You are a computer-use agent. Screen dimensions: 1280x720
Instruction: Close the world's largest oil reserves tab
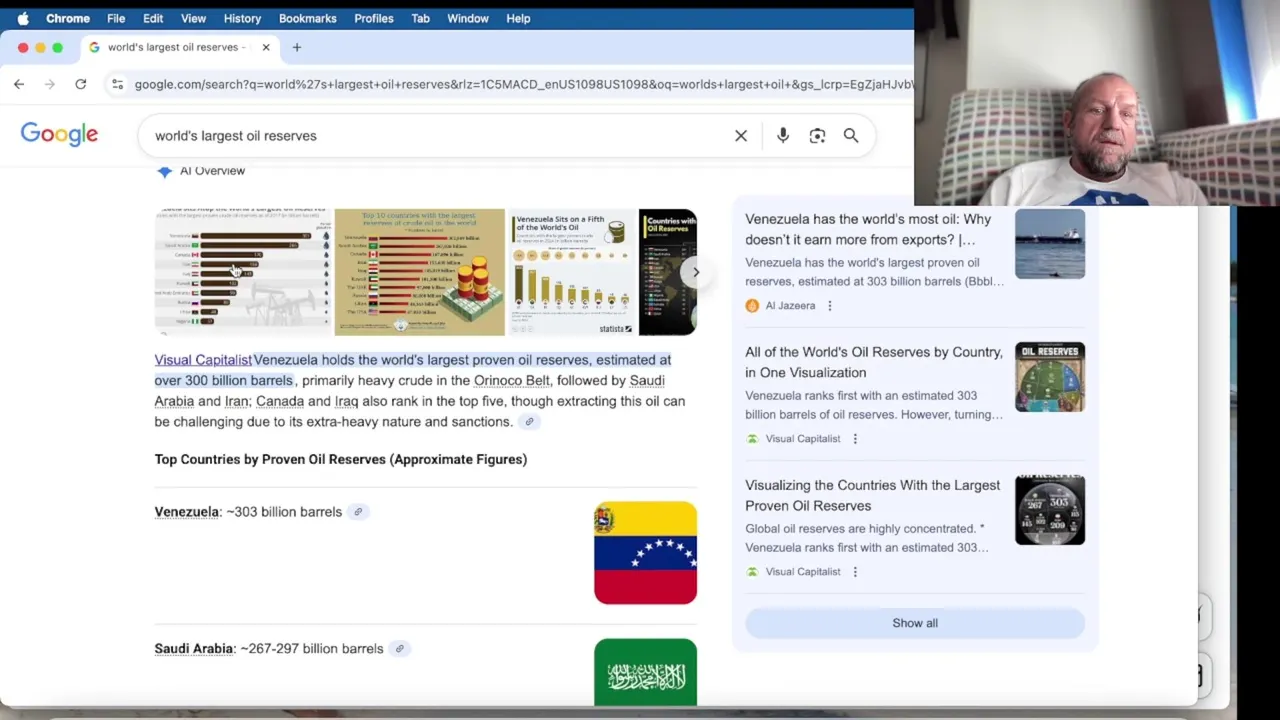coord(266,47)
